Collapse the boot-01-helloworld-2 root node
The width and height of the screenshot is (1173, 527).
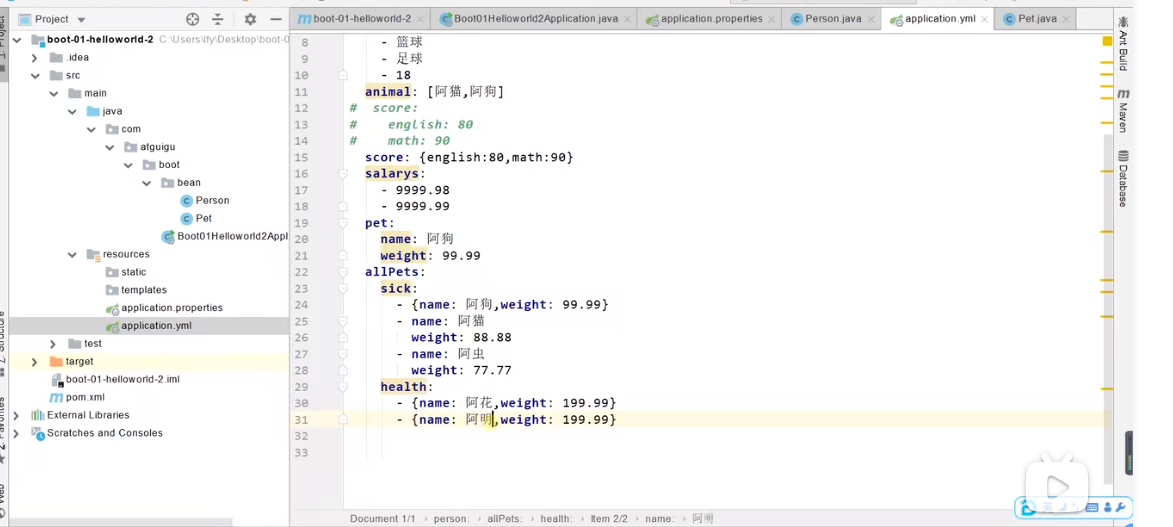click(x=16, y=40)
